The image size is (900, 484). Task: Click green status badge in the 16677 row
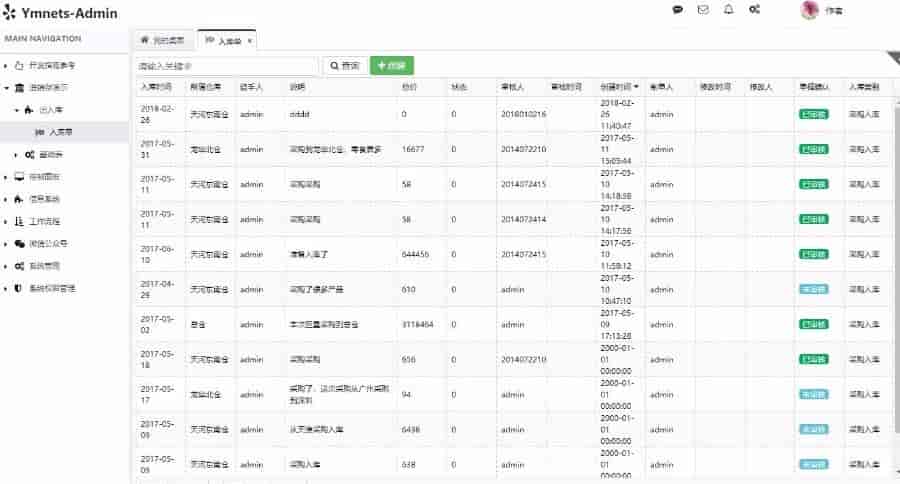tap(813, 149)
